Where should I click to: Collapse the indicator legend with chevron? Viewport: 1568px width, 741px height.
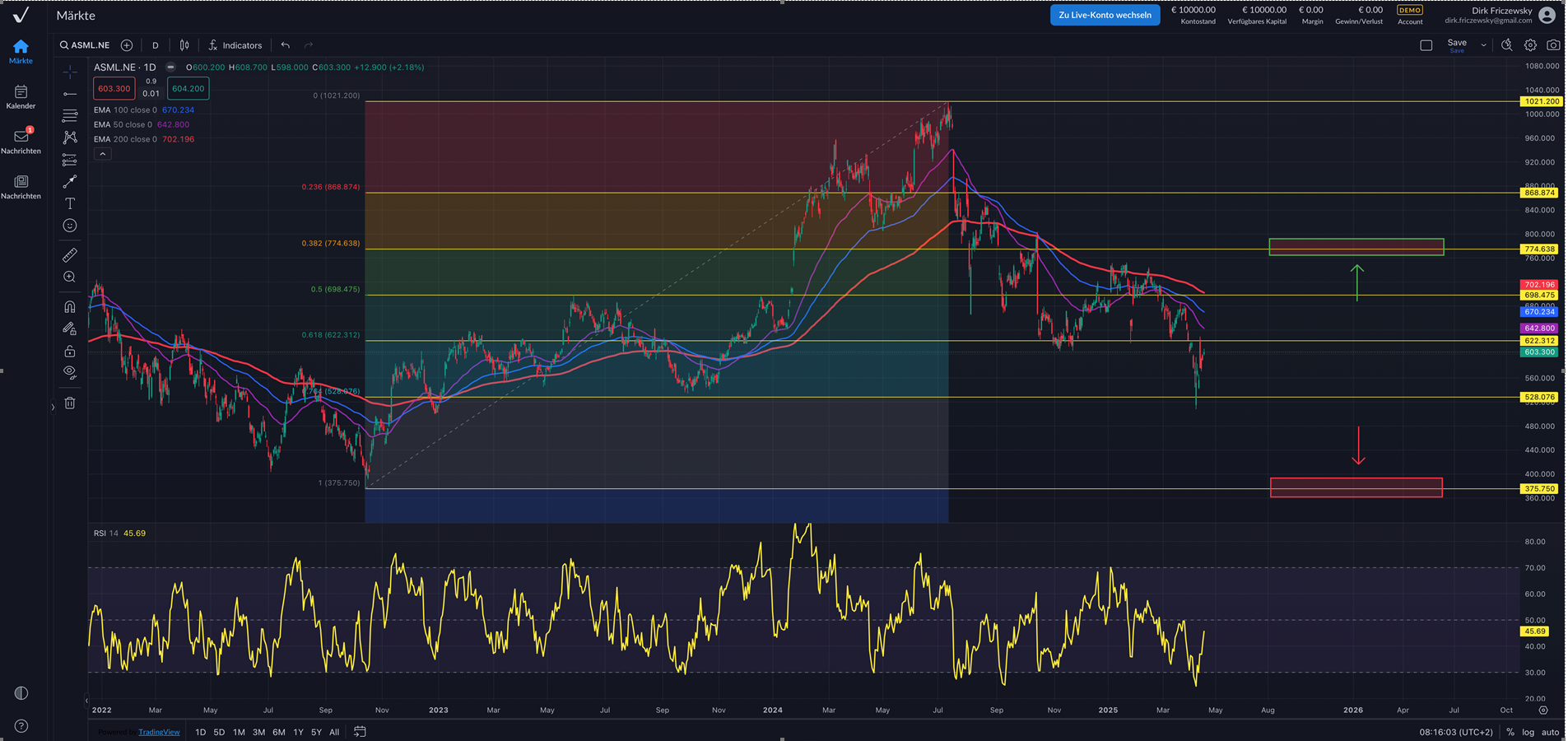point(102,154)
